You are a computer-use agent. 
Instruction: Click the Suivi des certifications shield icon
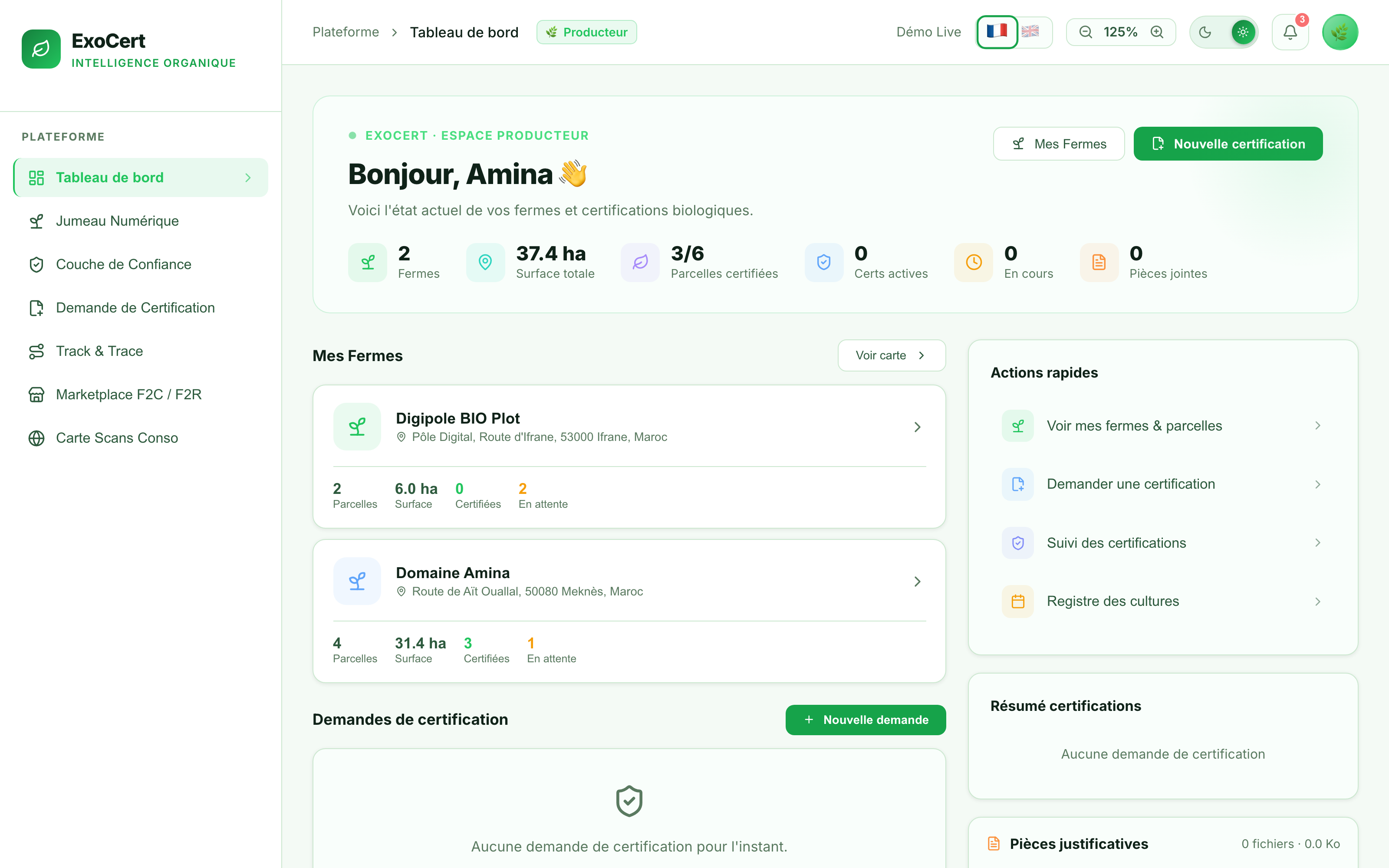[1017, 543]
